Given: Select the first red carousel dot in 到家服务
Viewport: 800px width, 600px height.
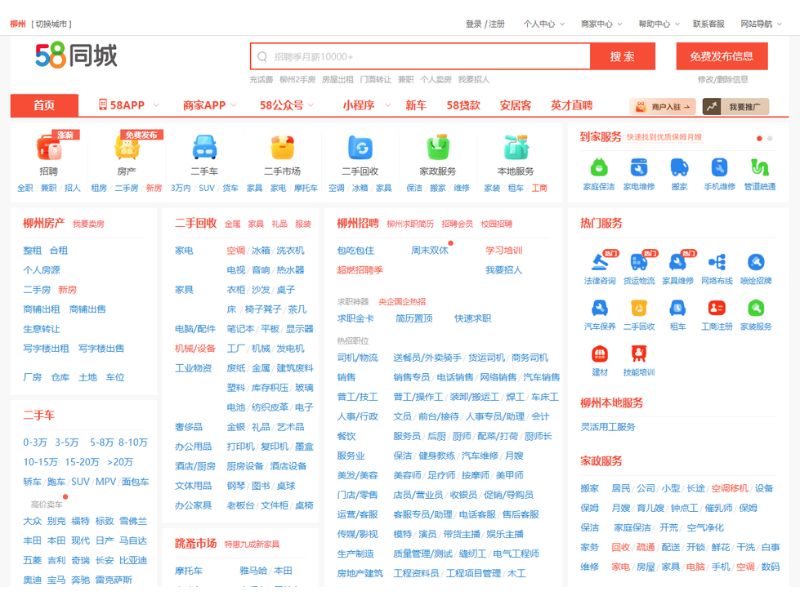Looking at the screenshot, I should click(x=759, y=138).
